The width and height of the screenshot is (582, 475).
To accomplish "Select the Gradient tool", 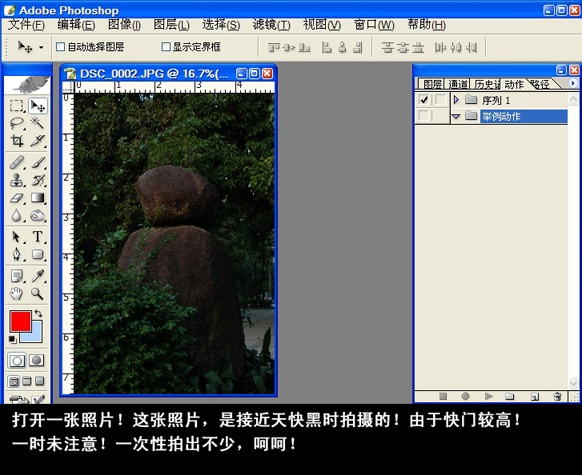I will (x=37, y=197).
